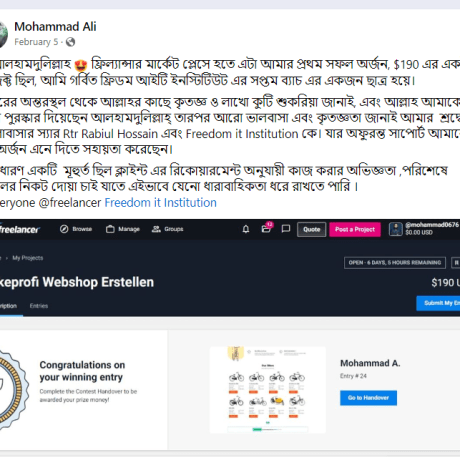Click the Manage briefcase icon
Image resolution: width=460 pixels, height=460 pixels.
110,229
